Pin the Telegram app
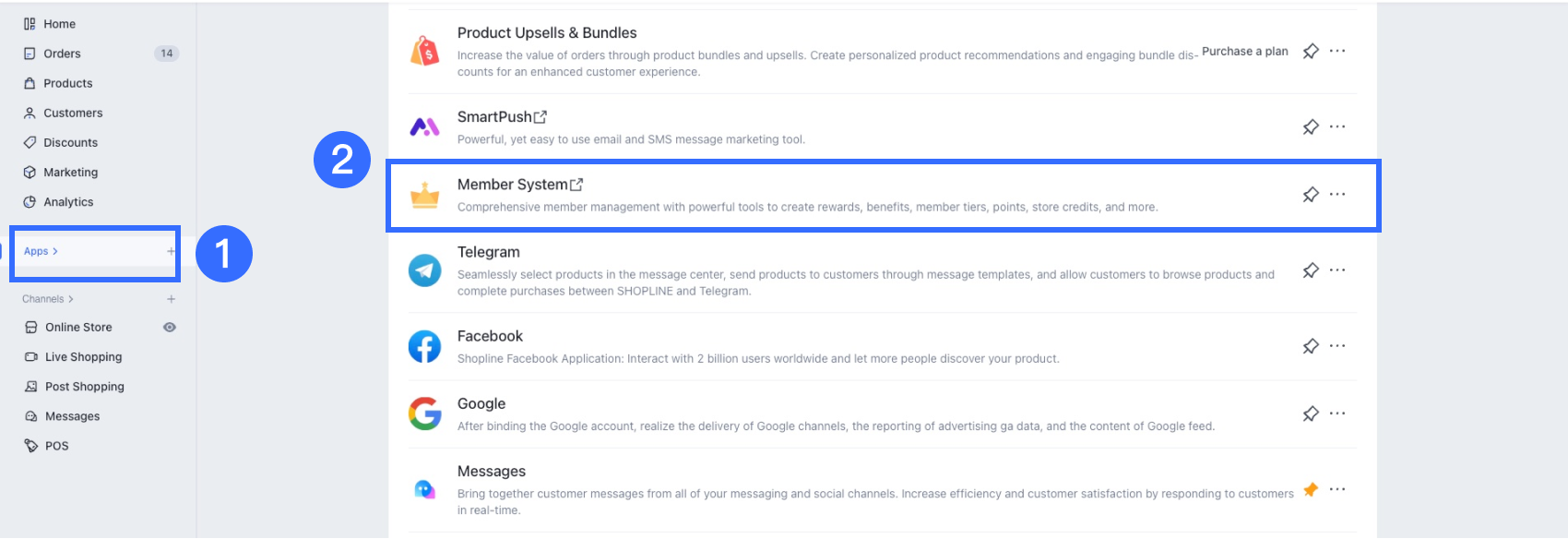This screenshot has height=539, width=1568. click(1311, 270)
